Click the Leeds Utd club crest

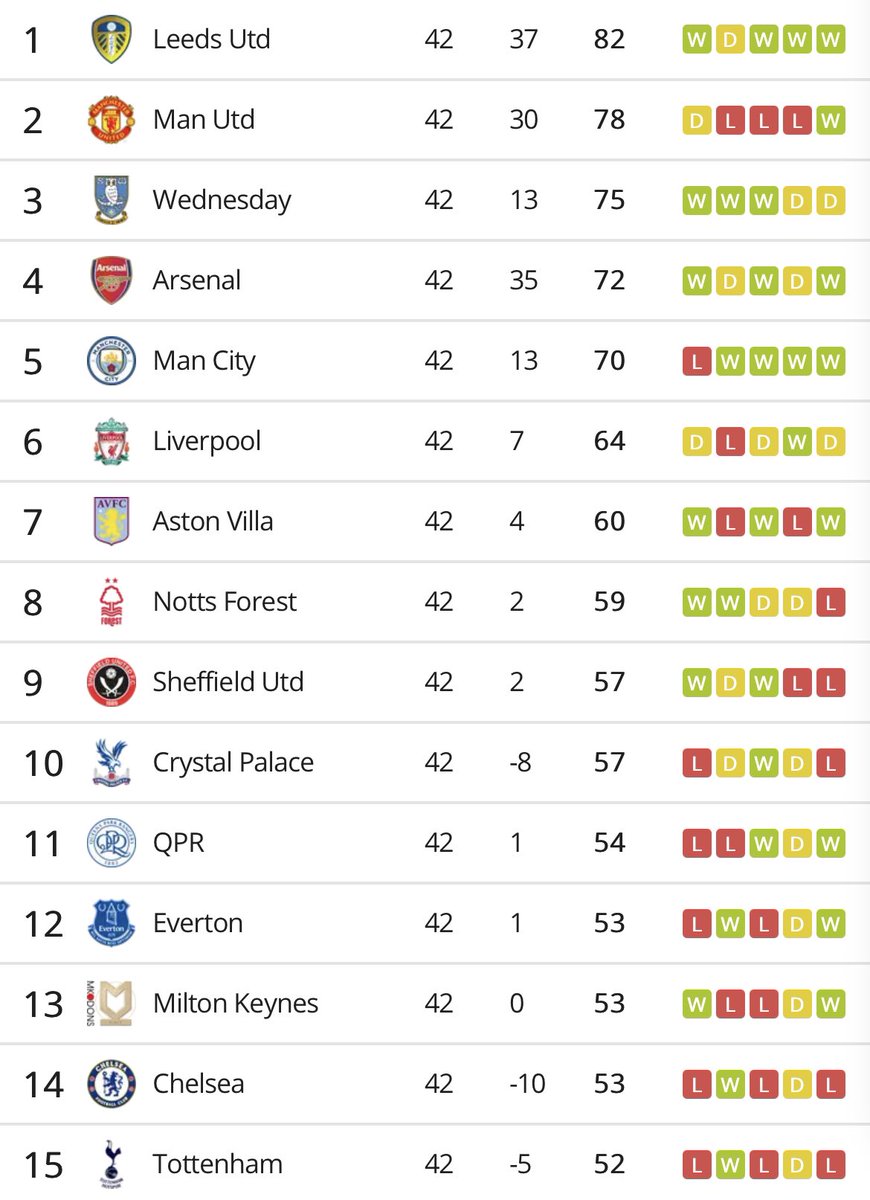[110, 40]
